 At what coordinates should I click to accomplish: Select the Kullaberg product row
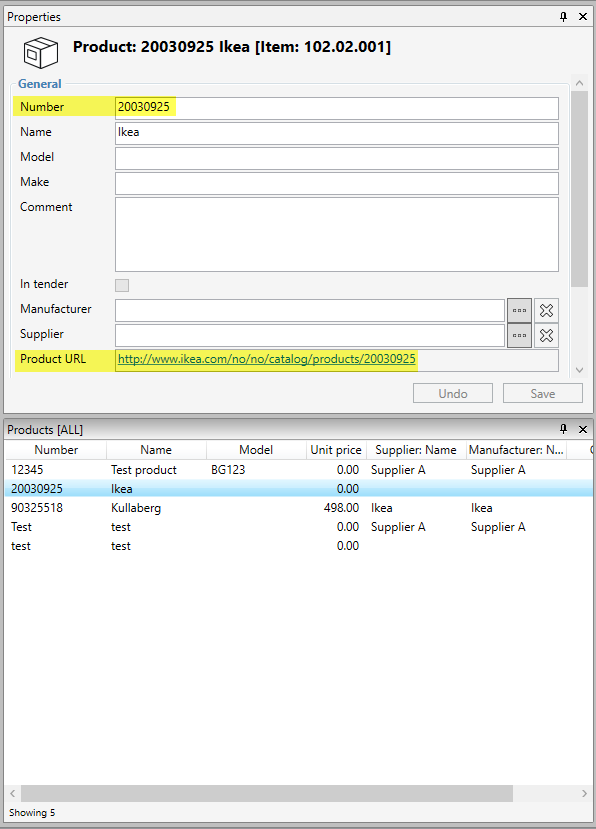point(298,508)
